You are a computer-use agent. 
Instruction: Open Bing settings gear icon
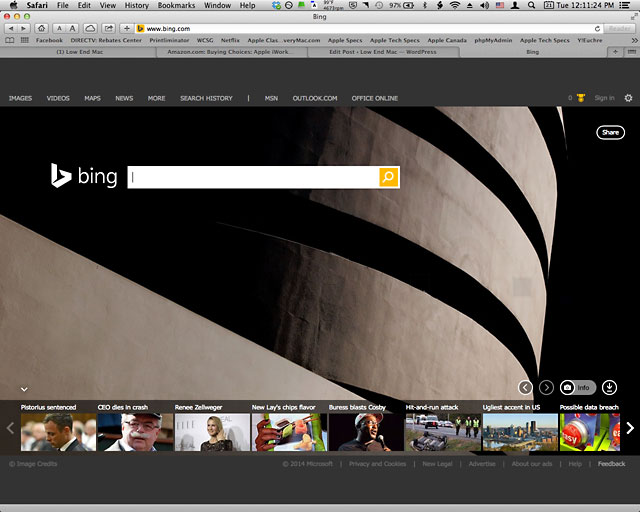point(629,98)
